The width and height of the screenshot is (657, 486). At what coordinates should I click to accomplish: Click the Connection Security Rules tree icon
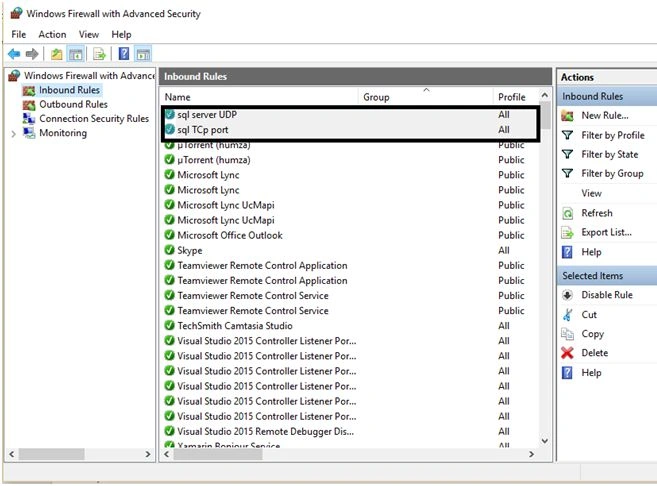(29, 119)
